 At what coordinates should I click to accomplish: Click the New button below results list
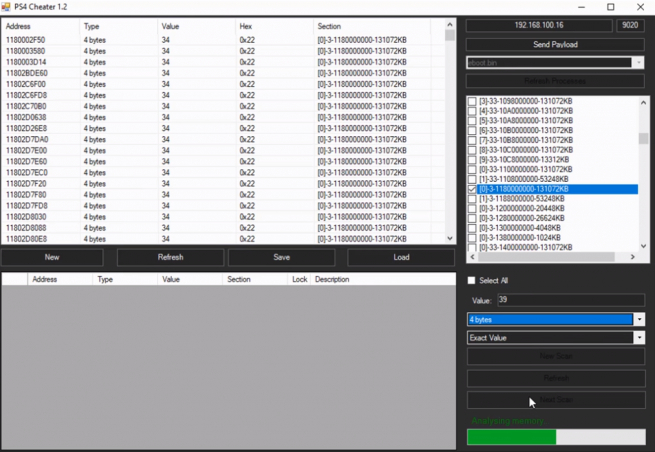coord(52,257)
